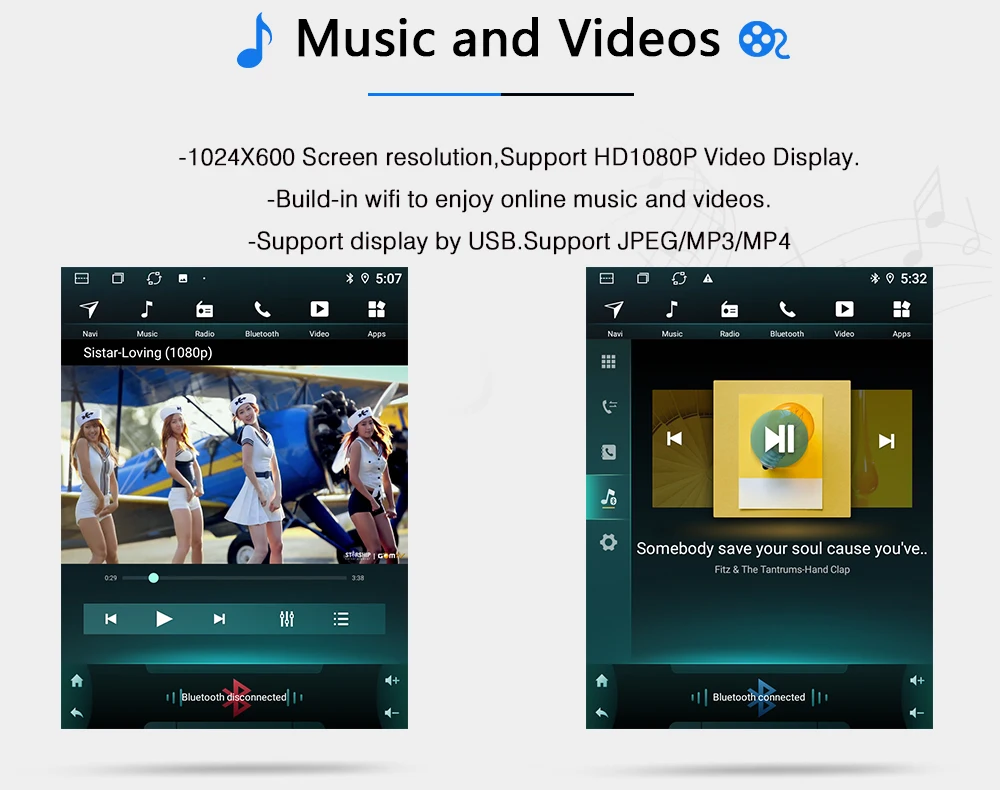Image resolution: width=1000 pixels, height=790 pixels.
Task: Play the Sistar-Loving video
Action: (x=164, y=618)
